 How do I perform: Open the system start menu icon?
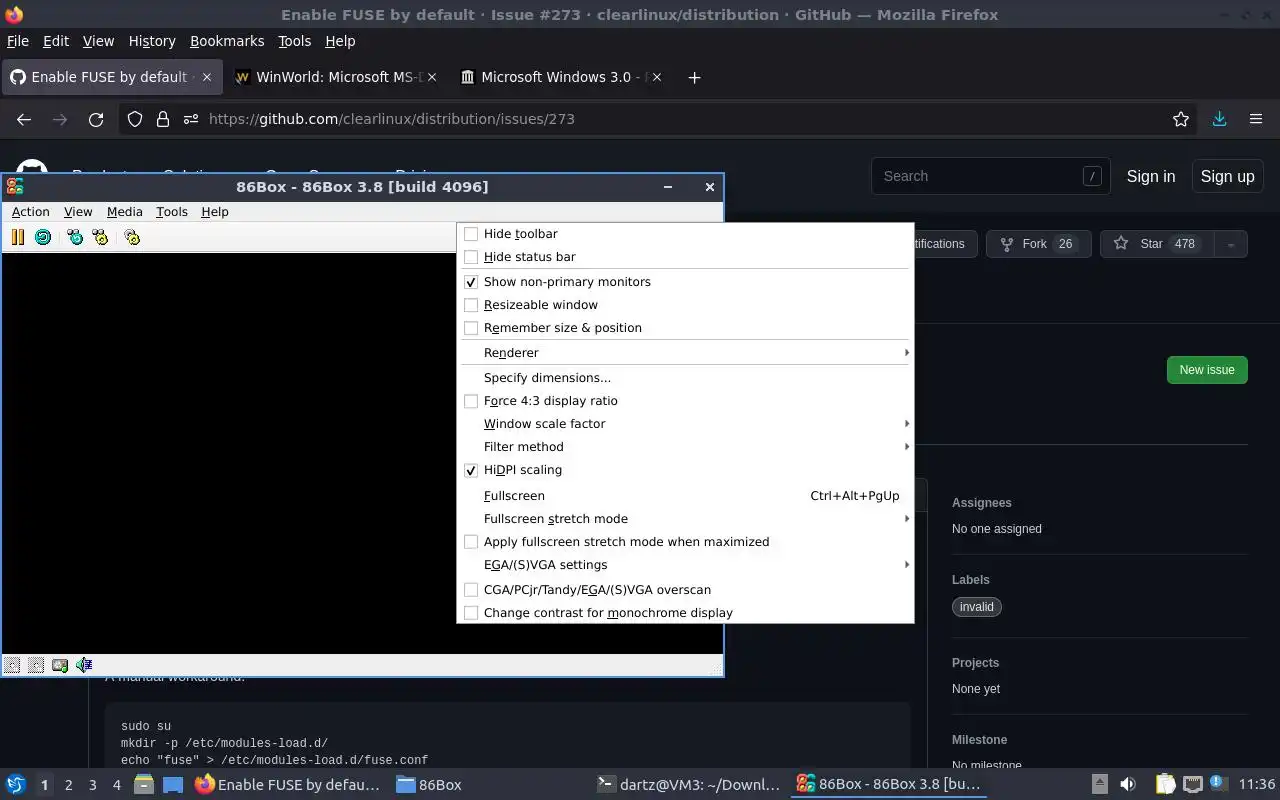15,784
